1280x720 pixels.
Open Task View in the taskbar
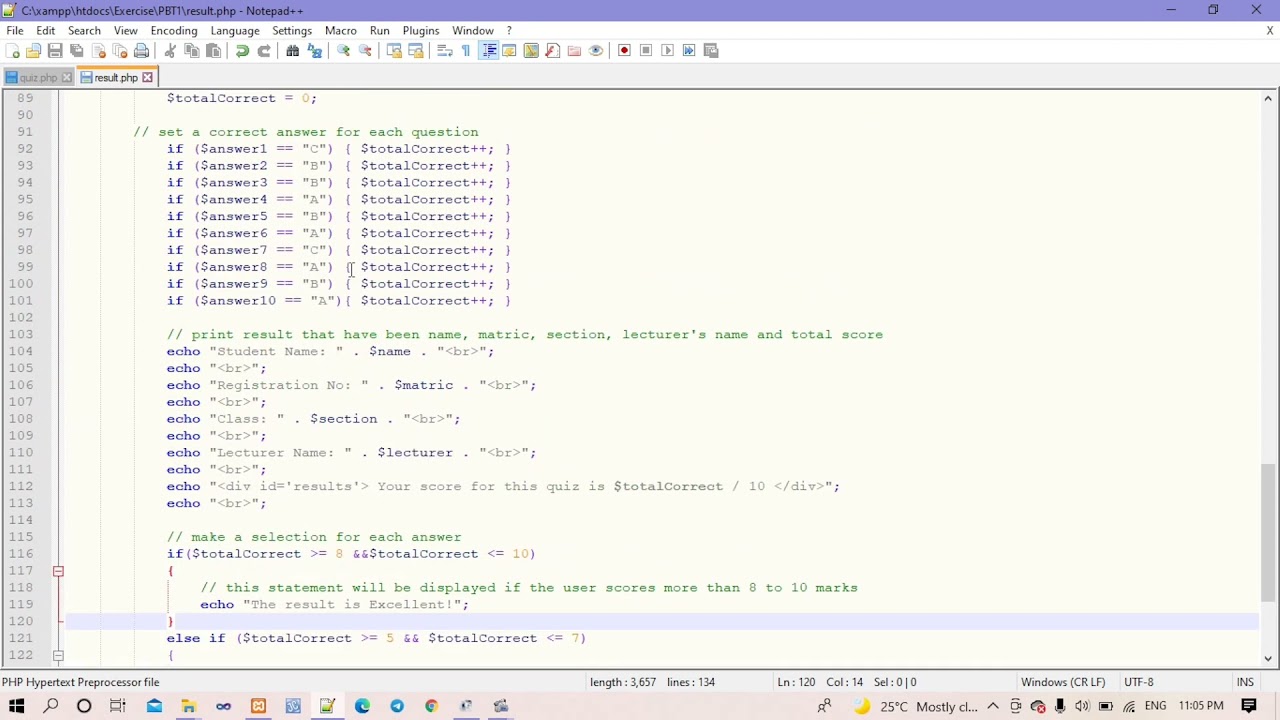pos(117,707)
